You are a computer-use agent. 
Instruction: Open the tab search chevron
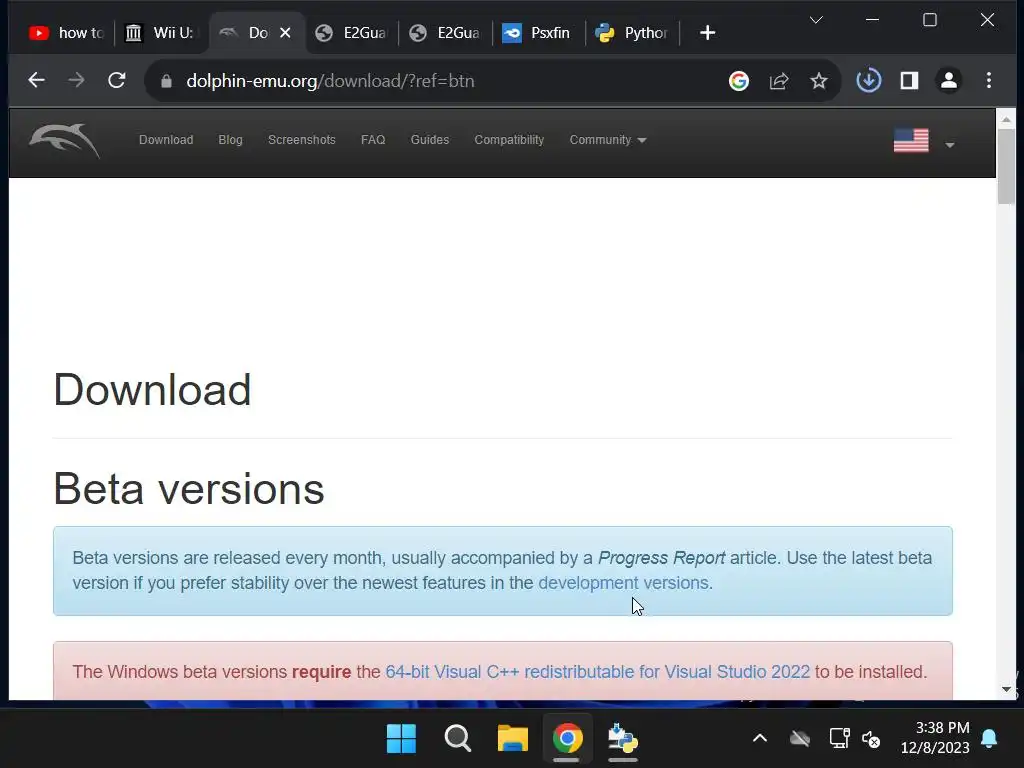[x=816, y=20]
